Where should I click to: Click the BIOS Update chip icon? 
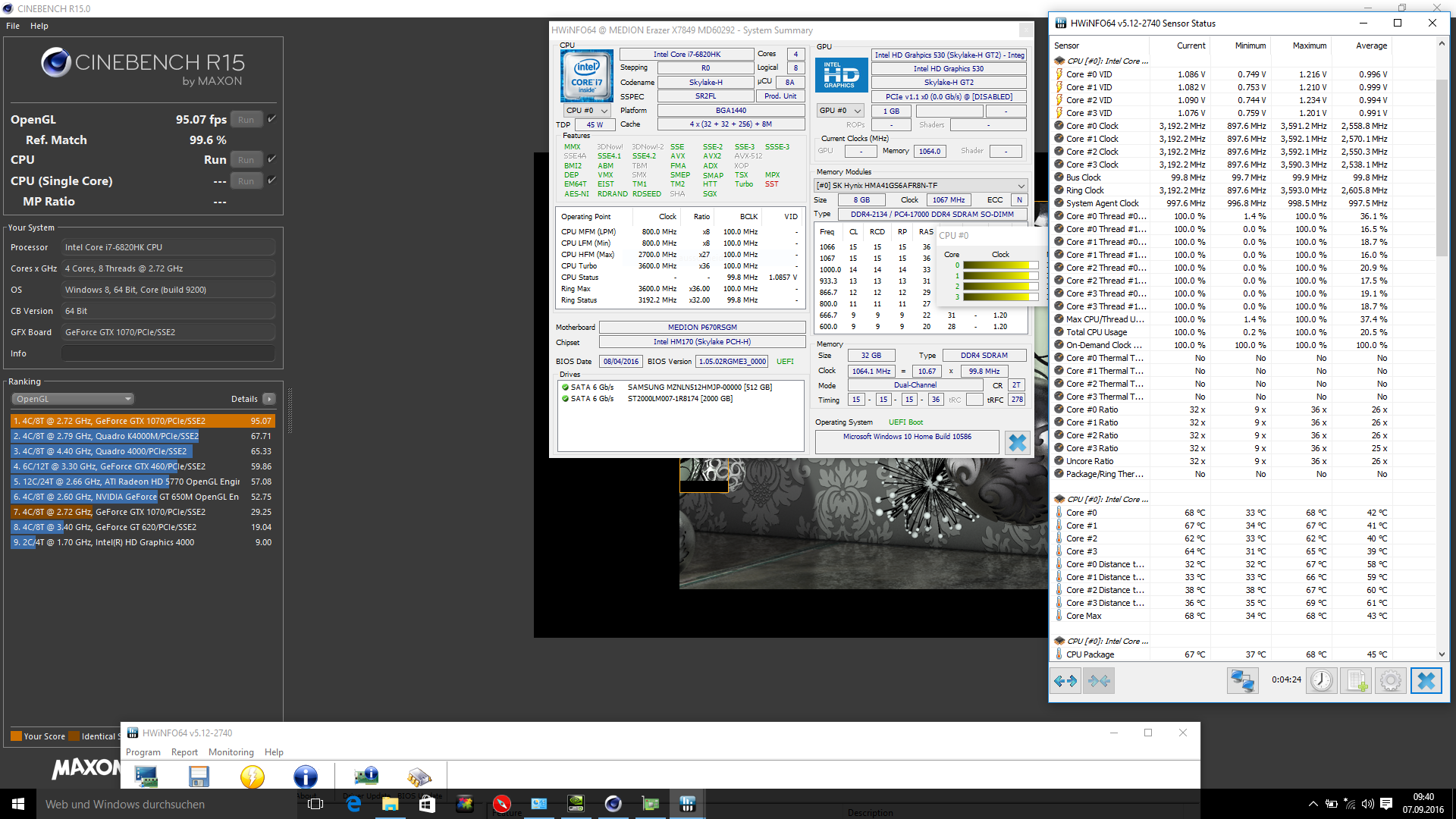[419, 777]
